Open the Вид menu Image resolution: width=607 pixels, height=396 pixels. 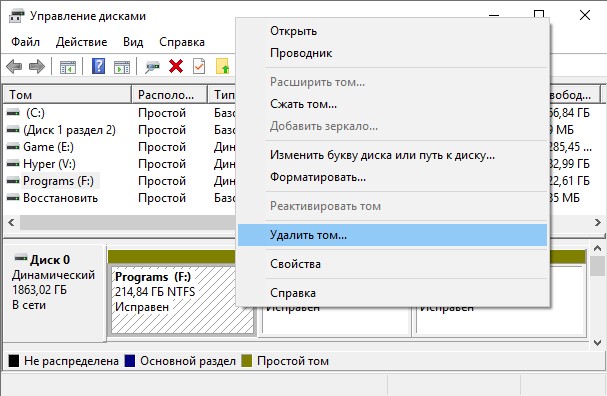[x=133, y=42]
